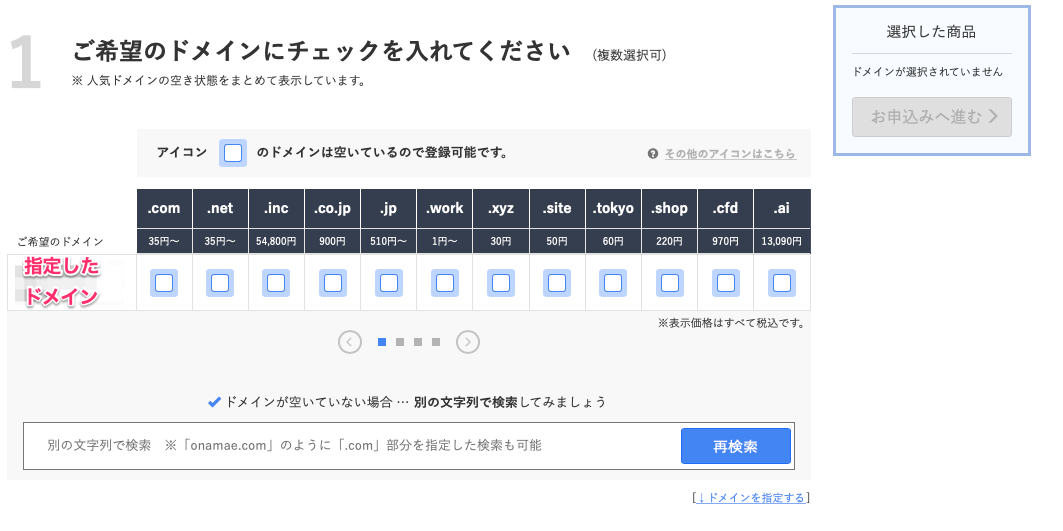Go to previous domain page arrow
The image size is (1063, 531).
point(350,342)
